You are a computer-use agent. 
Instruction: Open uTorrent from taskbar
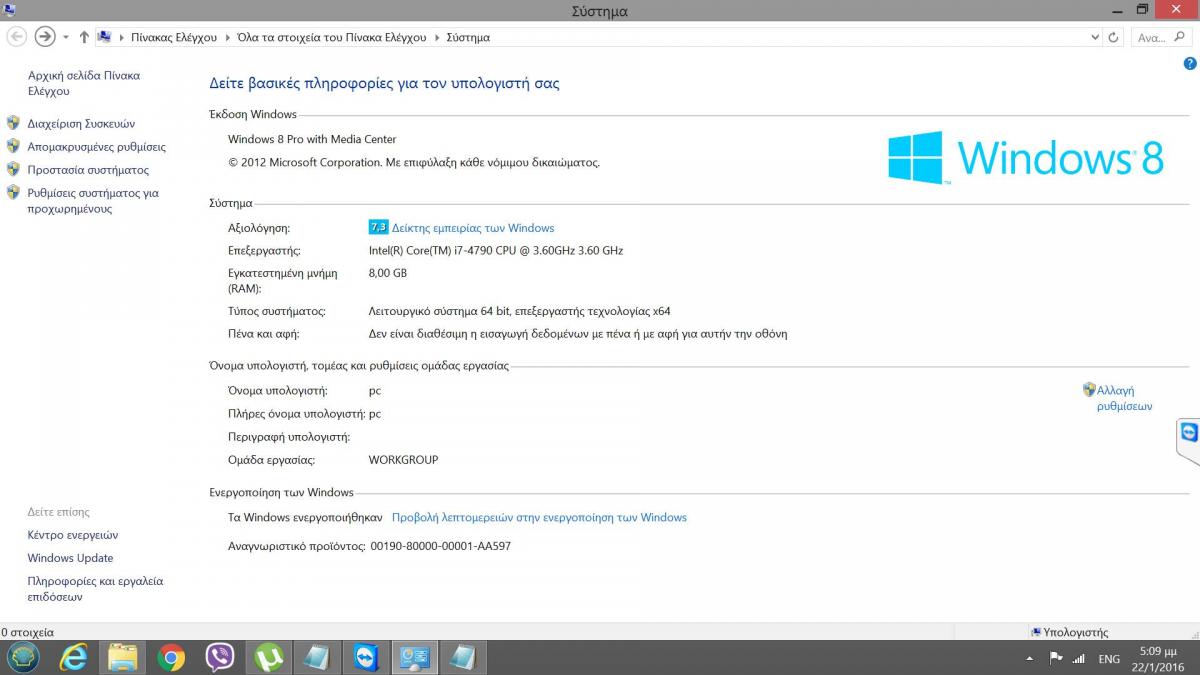coord(268,657)
